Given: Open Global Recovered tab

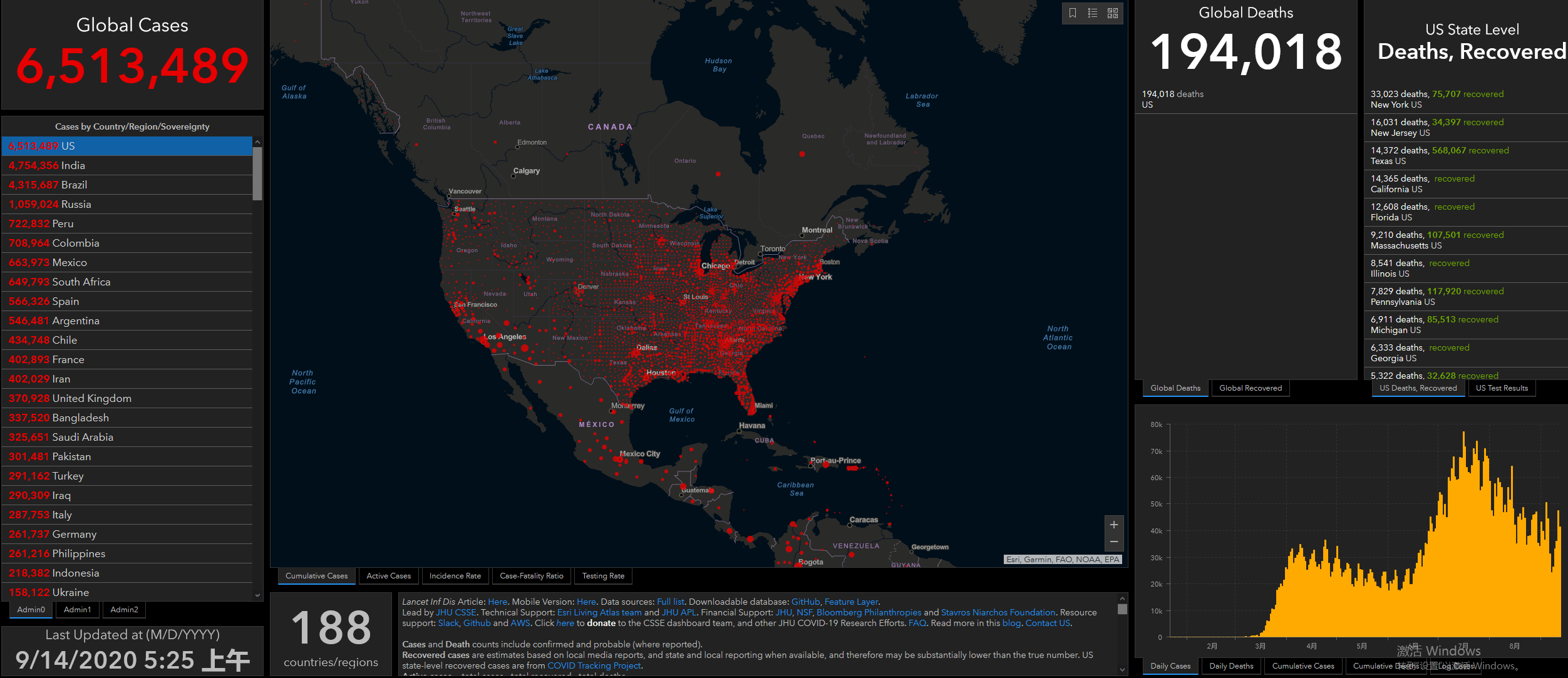Looking at the screenshot, I should tap(1250, 388).
